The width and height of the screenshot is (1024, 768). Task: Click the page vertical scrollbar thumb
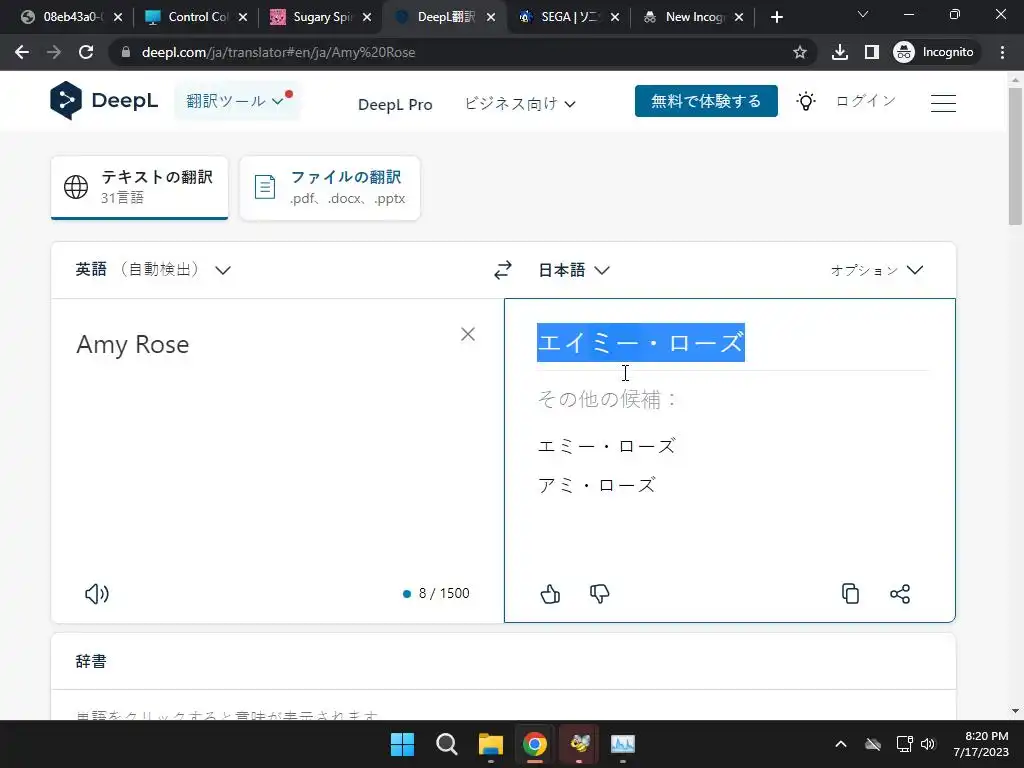(x=1015, y=155)
